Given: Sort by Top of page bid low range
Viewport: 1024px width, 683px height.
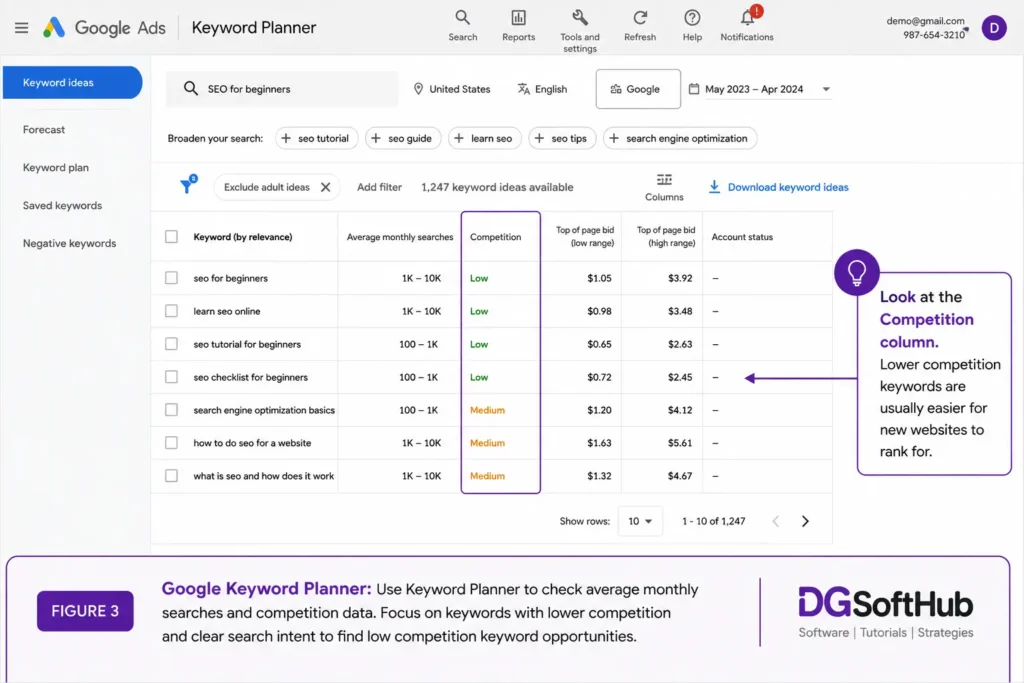Looking at the screenshot, I should tap(584, 236).
